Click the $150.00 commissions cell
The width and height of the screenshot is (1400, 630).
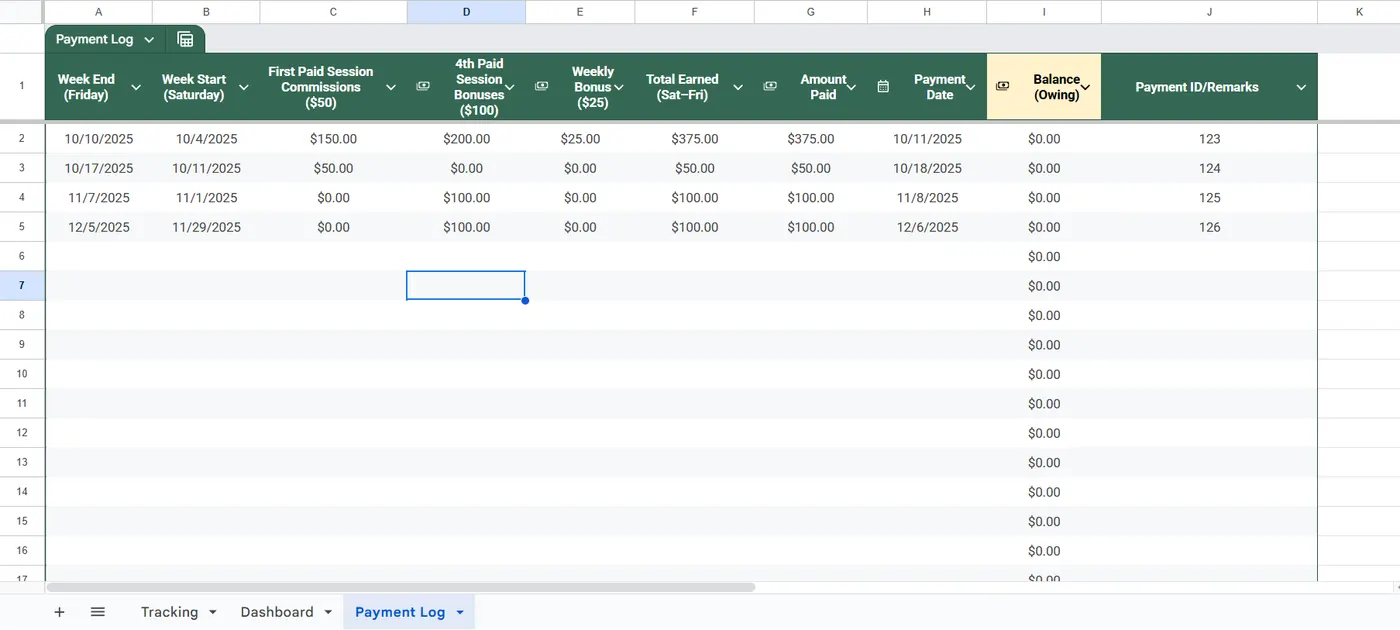(333, 139)
